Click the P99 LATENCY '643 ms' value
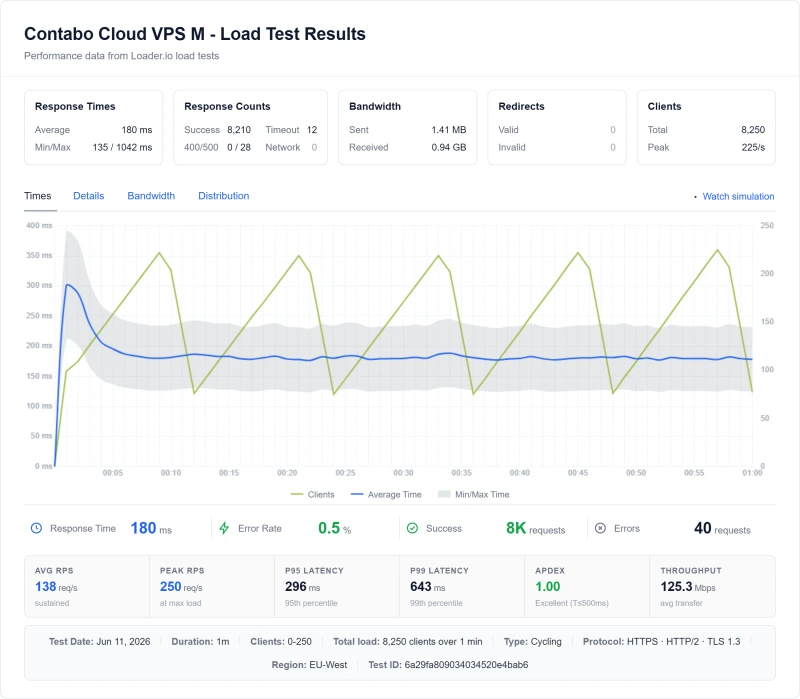 click(428, 587)
